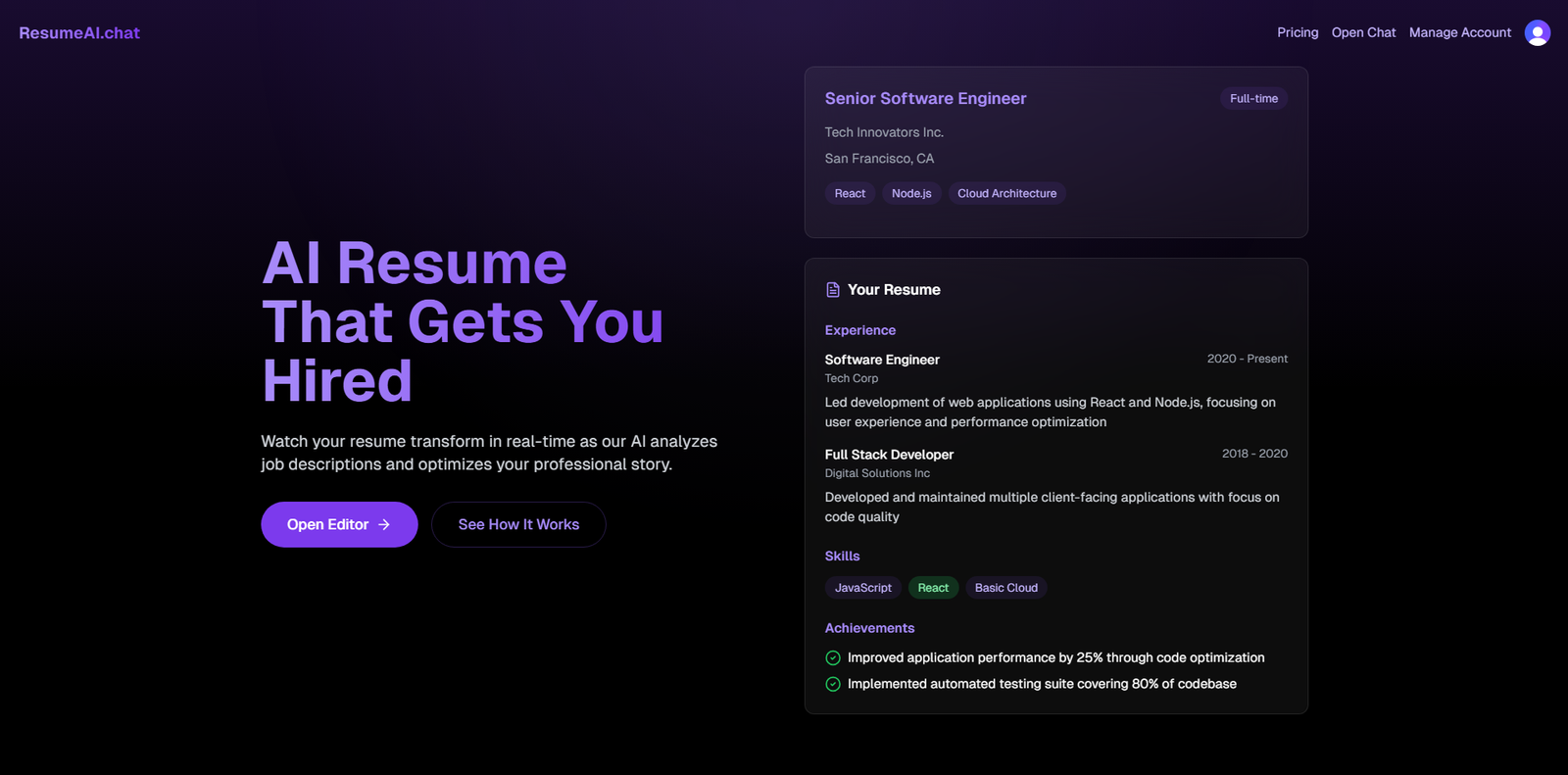Click the checkmark icon beside automated testing achievement

[x=833, y=685]
